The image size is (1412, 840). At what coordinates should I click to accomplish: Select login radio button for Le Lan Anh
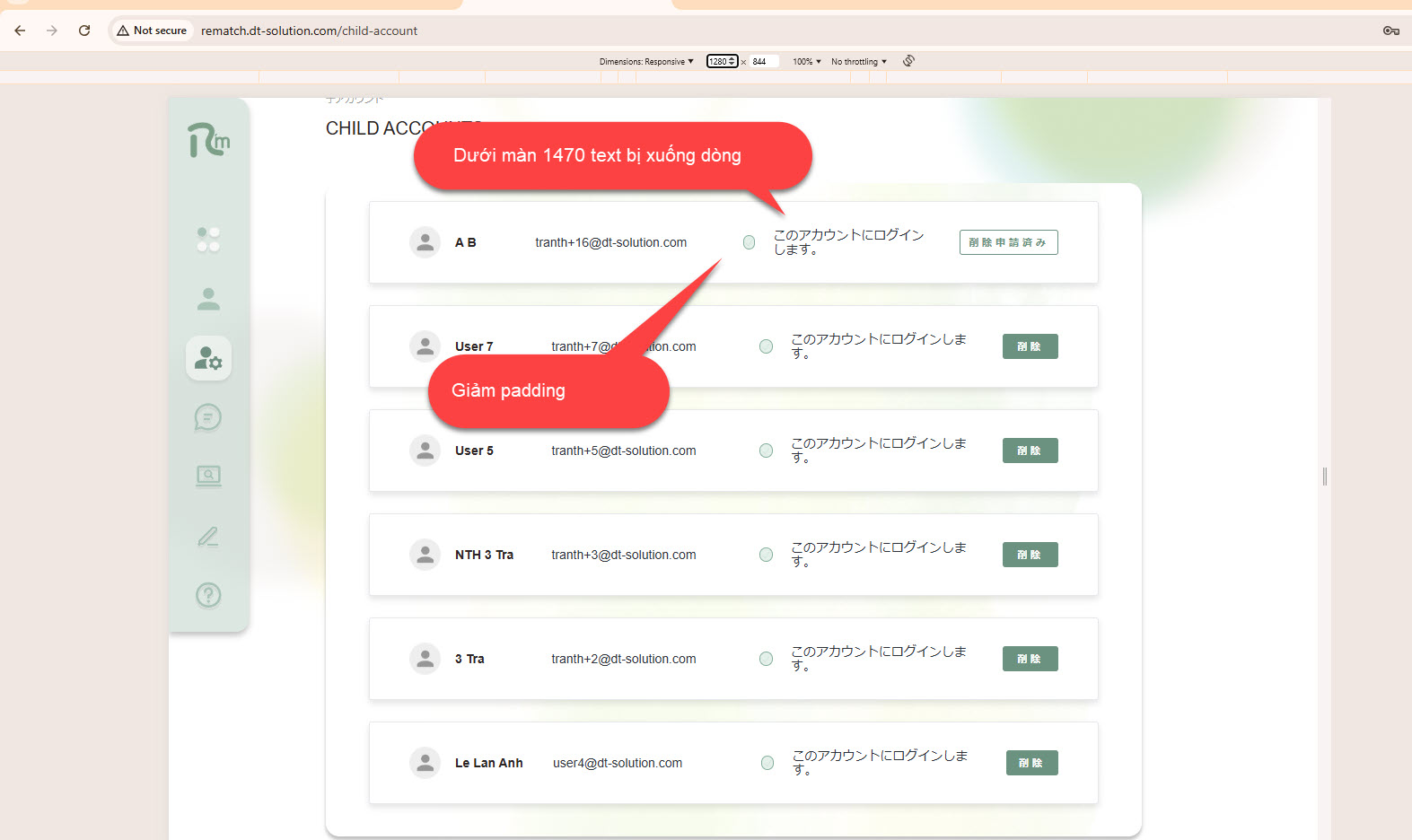[767, 763]
